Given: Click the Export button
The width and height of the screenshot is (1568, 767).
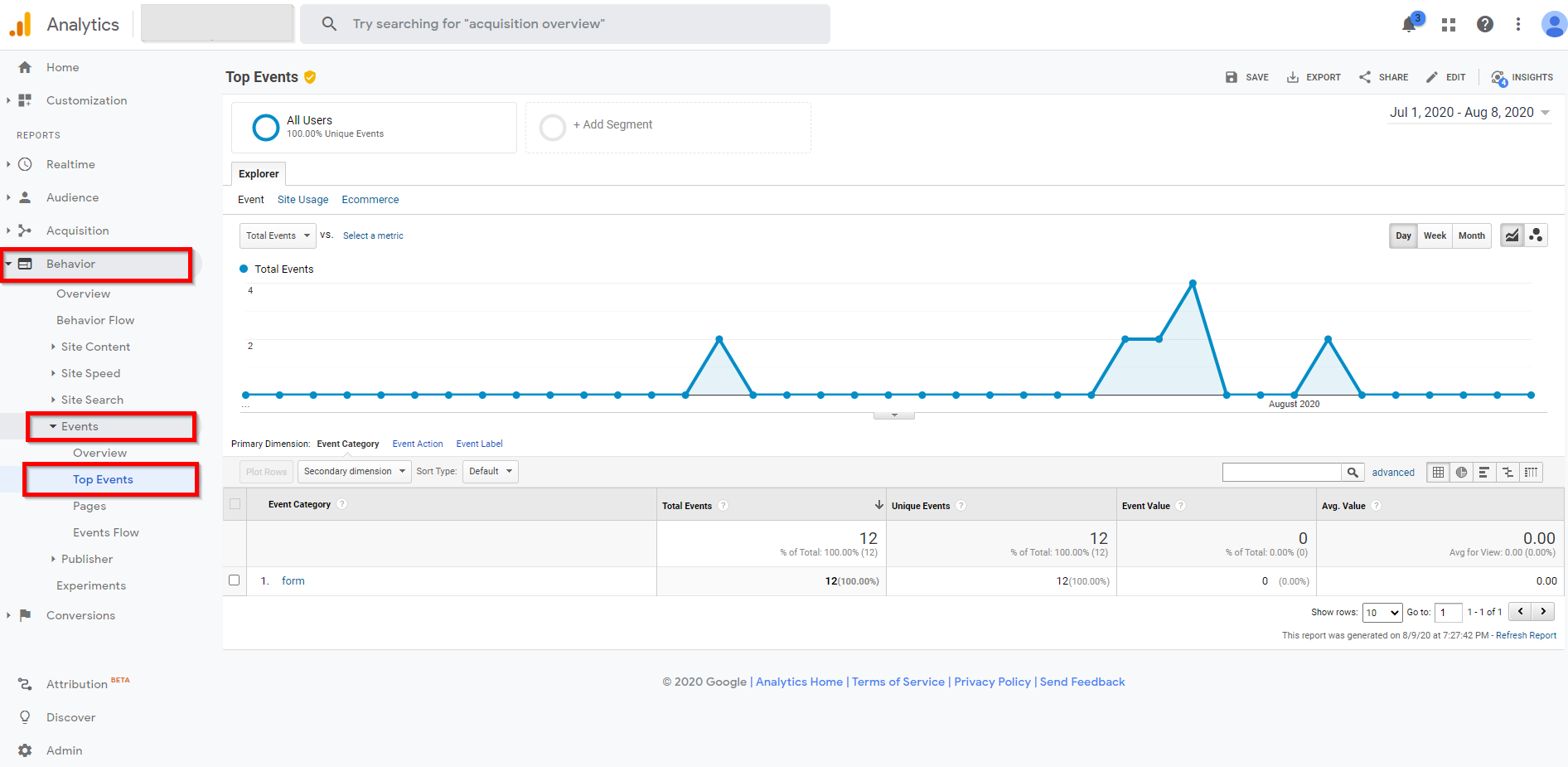Looking at the screenshot, I should coord(1314,77).
